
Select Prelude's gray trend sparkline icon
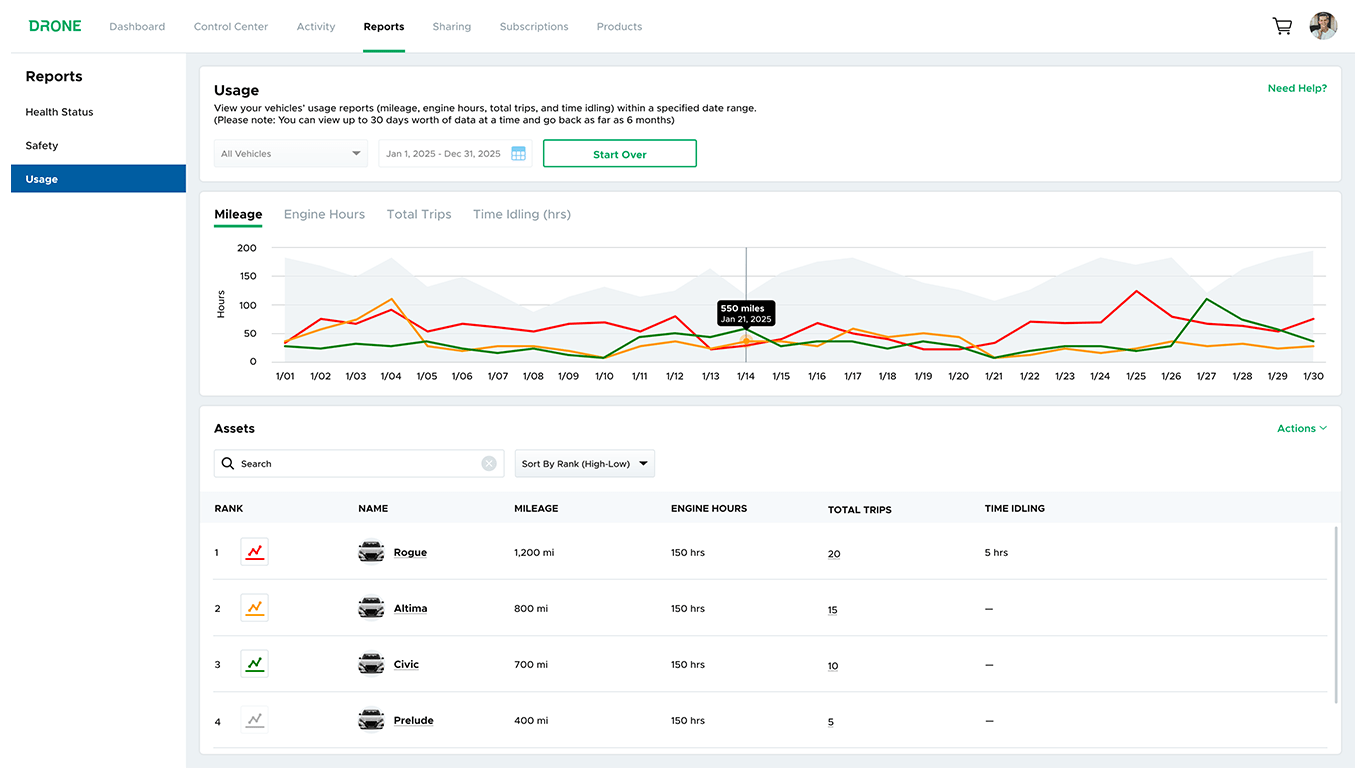253,719
